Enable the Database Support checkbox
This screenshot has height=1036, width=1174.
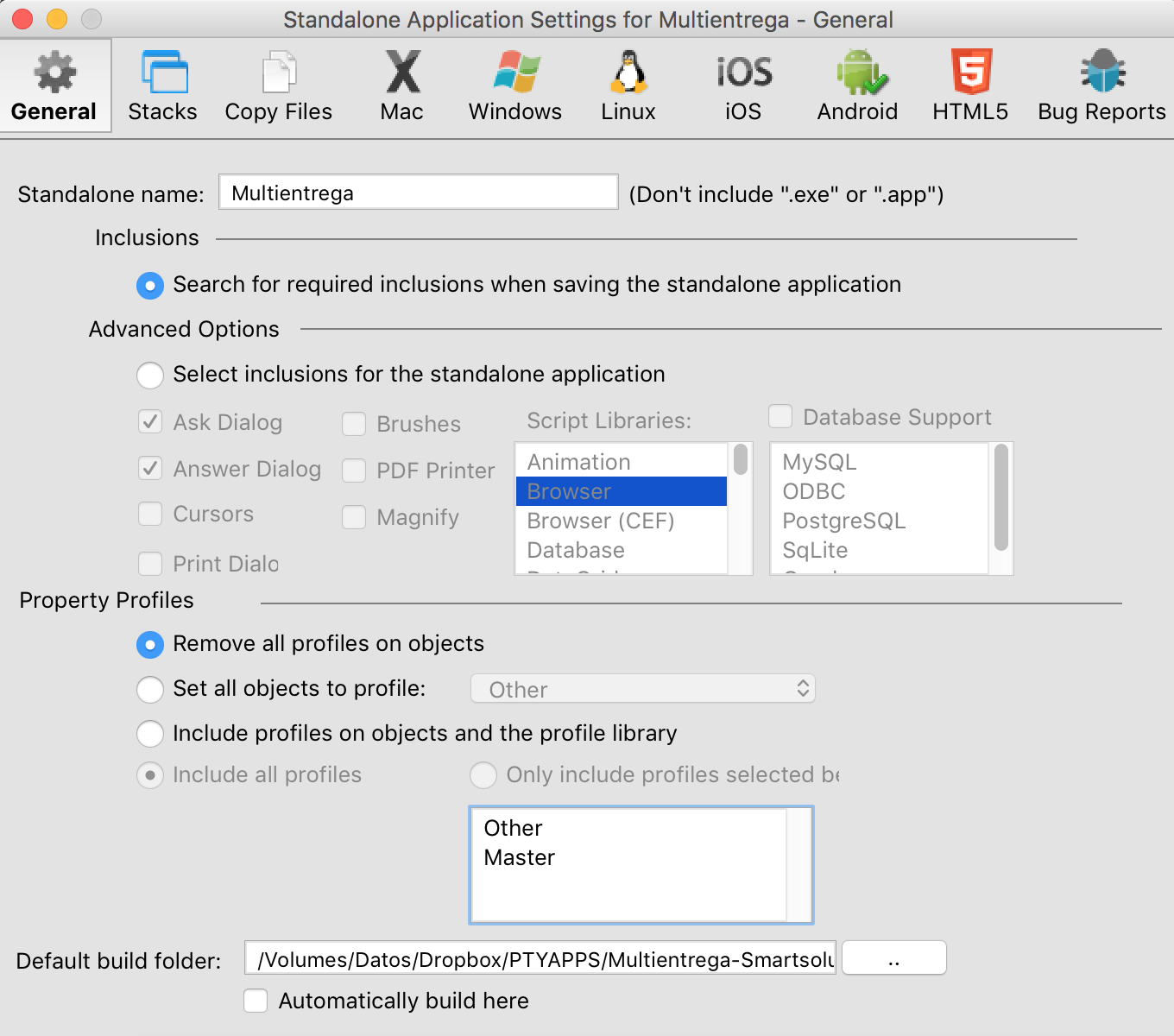coord(780,416)
